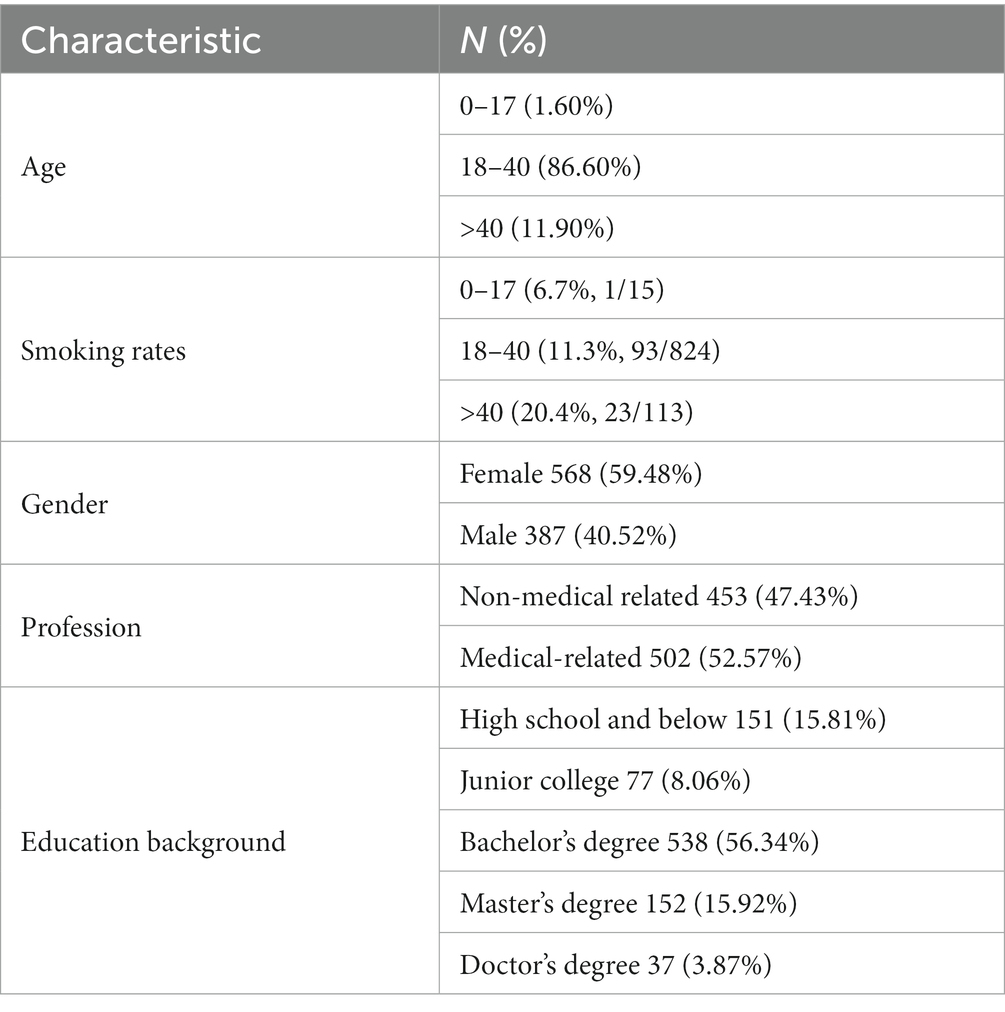The height and width of the screenshot is (1012, 1005).
Task: Select the Age row label
Action: 43,167
